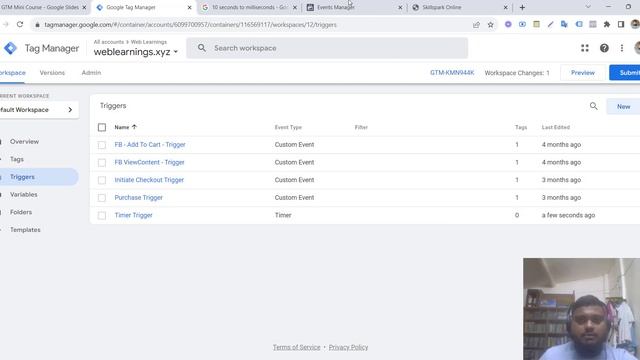640x360 pixels.
Task: Click the webcam video thumbnail
Action: [581, 309]
